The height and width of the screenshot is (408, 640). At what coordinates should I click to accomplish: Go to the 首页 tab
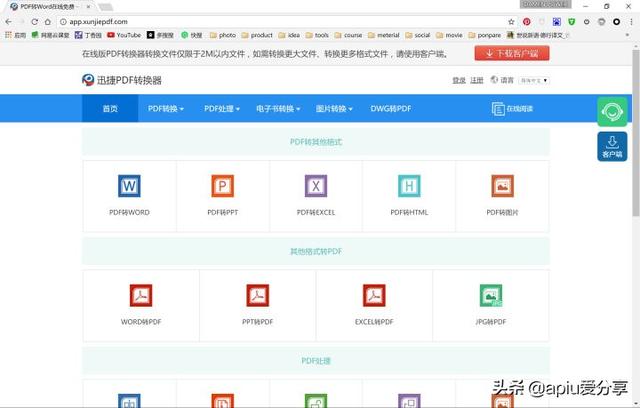pos(110,109)
